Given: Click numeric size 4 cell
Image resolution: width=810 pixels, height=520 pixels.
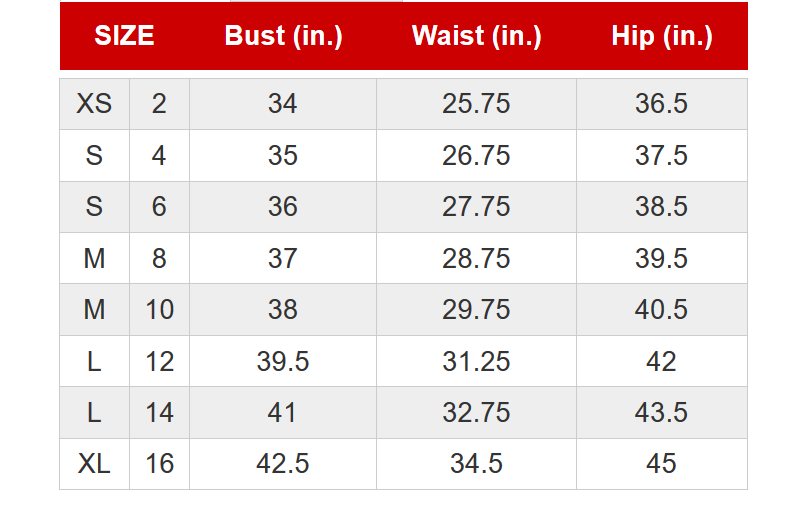Looking at the screenshot, I should (x=159, y=155).
